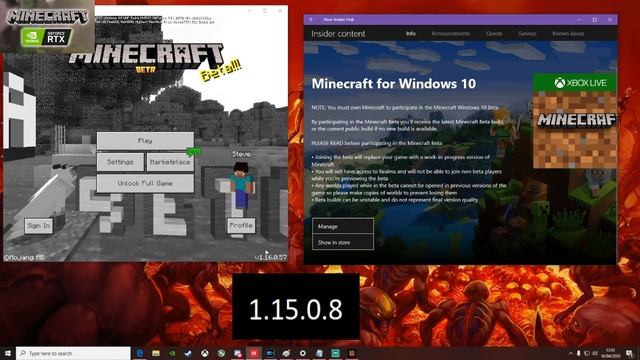Click the Sign In button

[x=39, y=226]
